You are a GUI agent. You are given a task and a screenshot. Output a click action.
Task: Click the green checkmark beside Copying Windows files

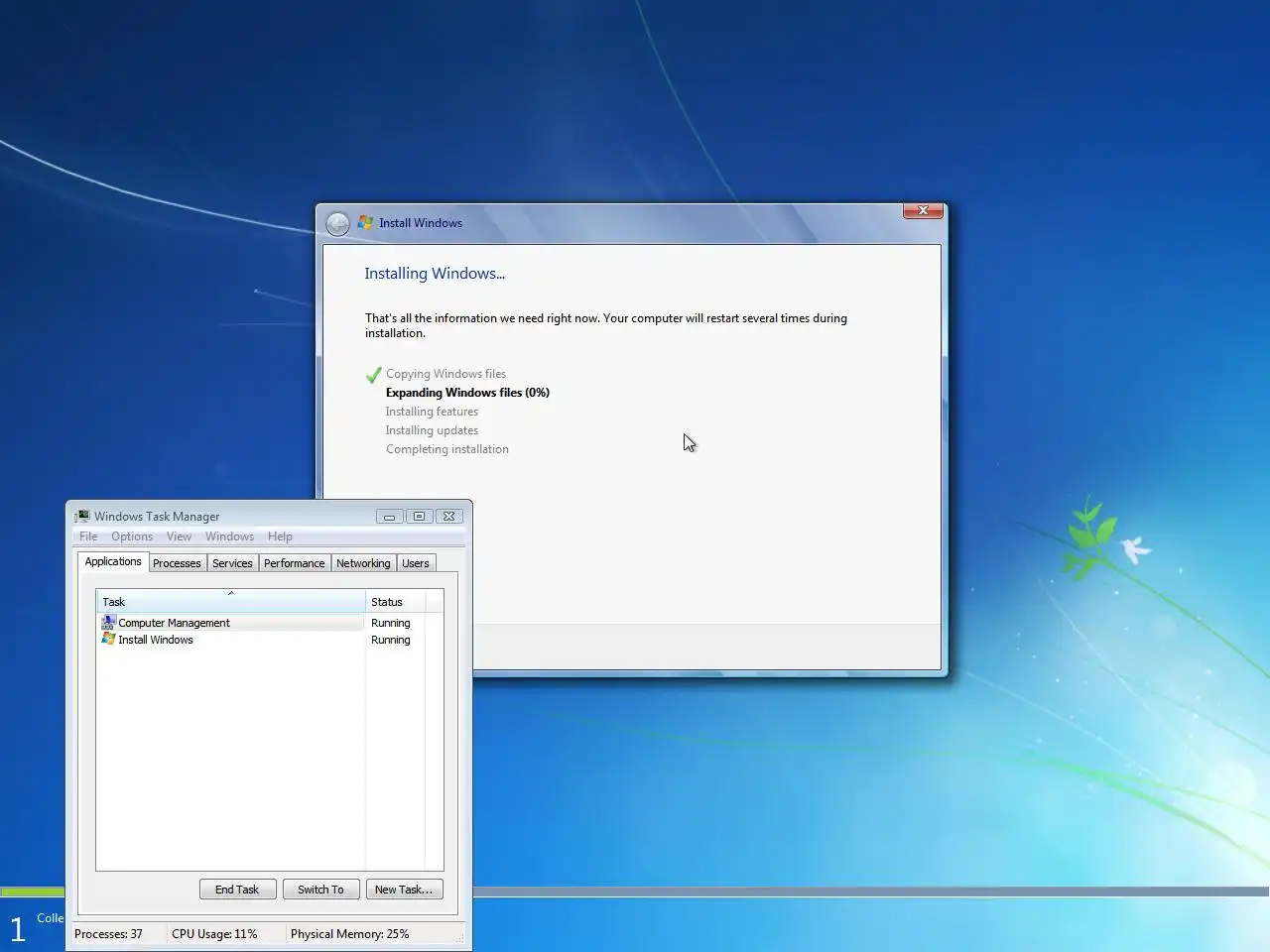[x=373, y=375]
